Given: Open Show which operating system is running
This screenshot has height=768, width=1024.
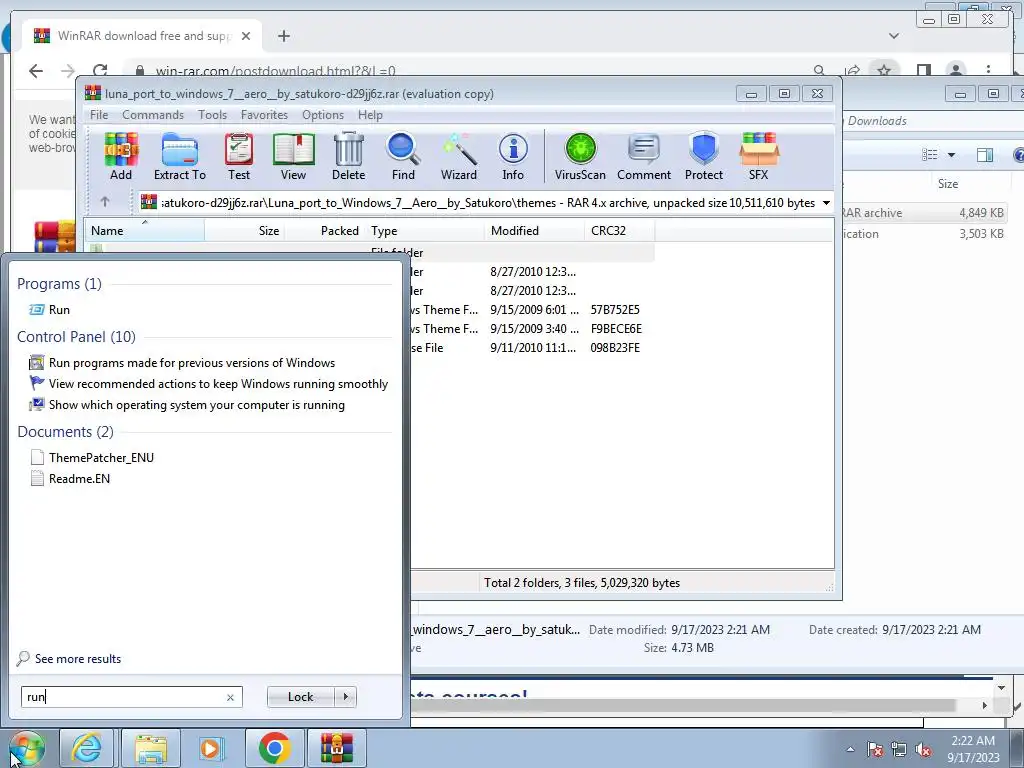Looking at the screenshot, I should 187,405.
